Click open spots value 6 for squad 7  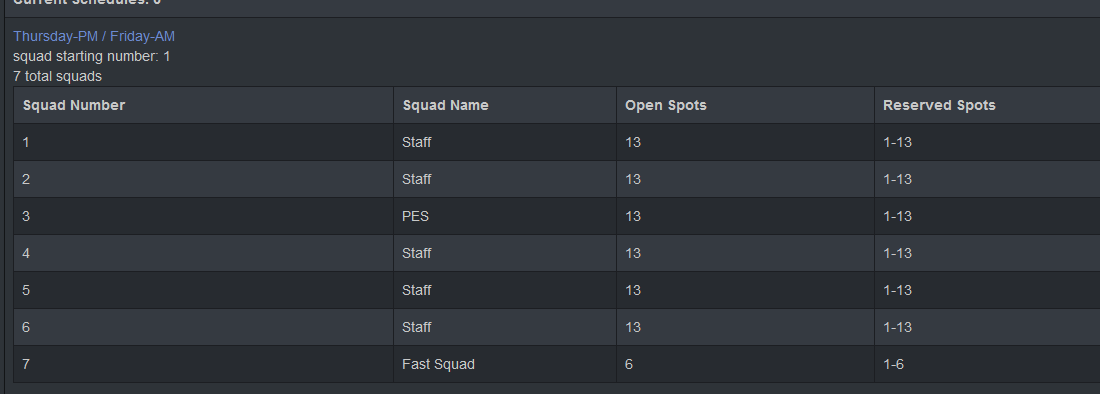[x=746, y=364]
